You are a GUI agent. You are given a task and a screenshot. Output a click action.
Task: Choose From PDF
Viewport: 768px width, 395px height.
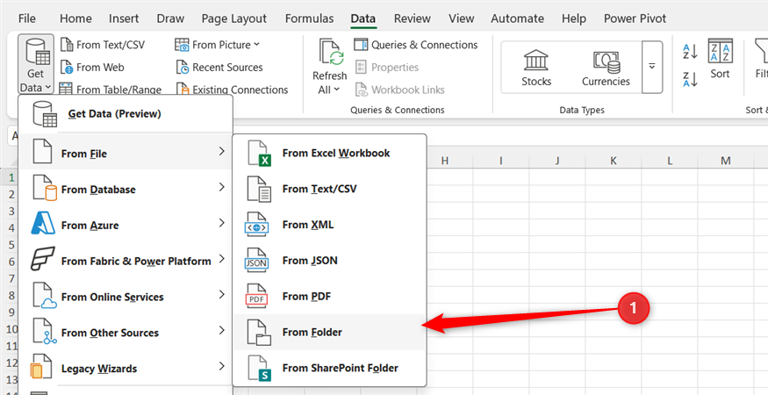(330, 296)
